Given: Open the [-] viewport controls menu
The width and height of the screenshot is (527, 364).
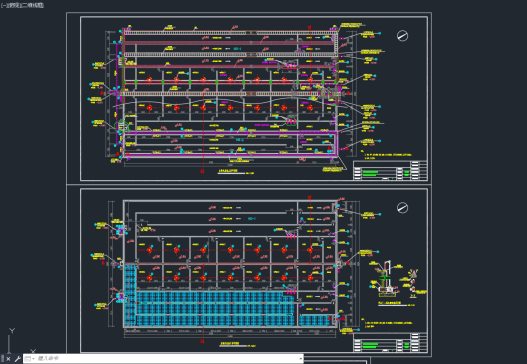Looking at the screenshot, I should click(3, 5).
